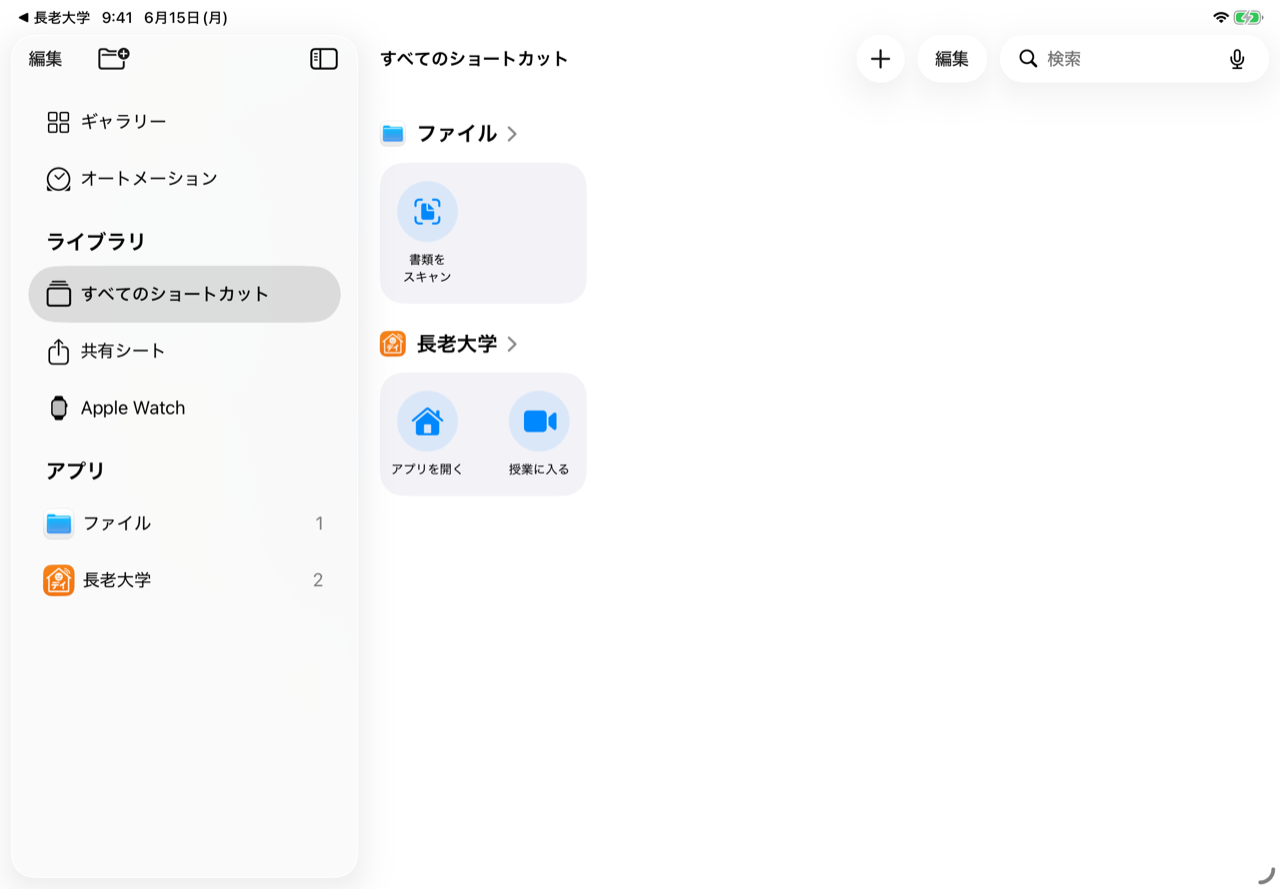Viewport: 1280px width, 889px height.
Task: Click the ファイル folder icon in header
Action: tap(393, 134)
